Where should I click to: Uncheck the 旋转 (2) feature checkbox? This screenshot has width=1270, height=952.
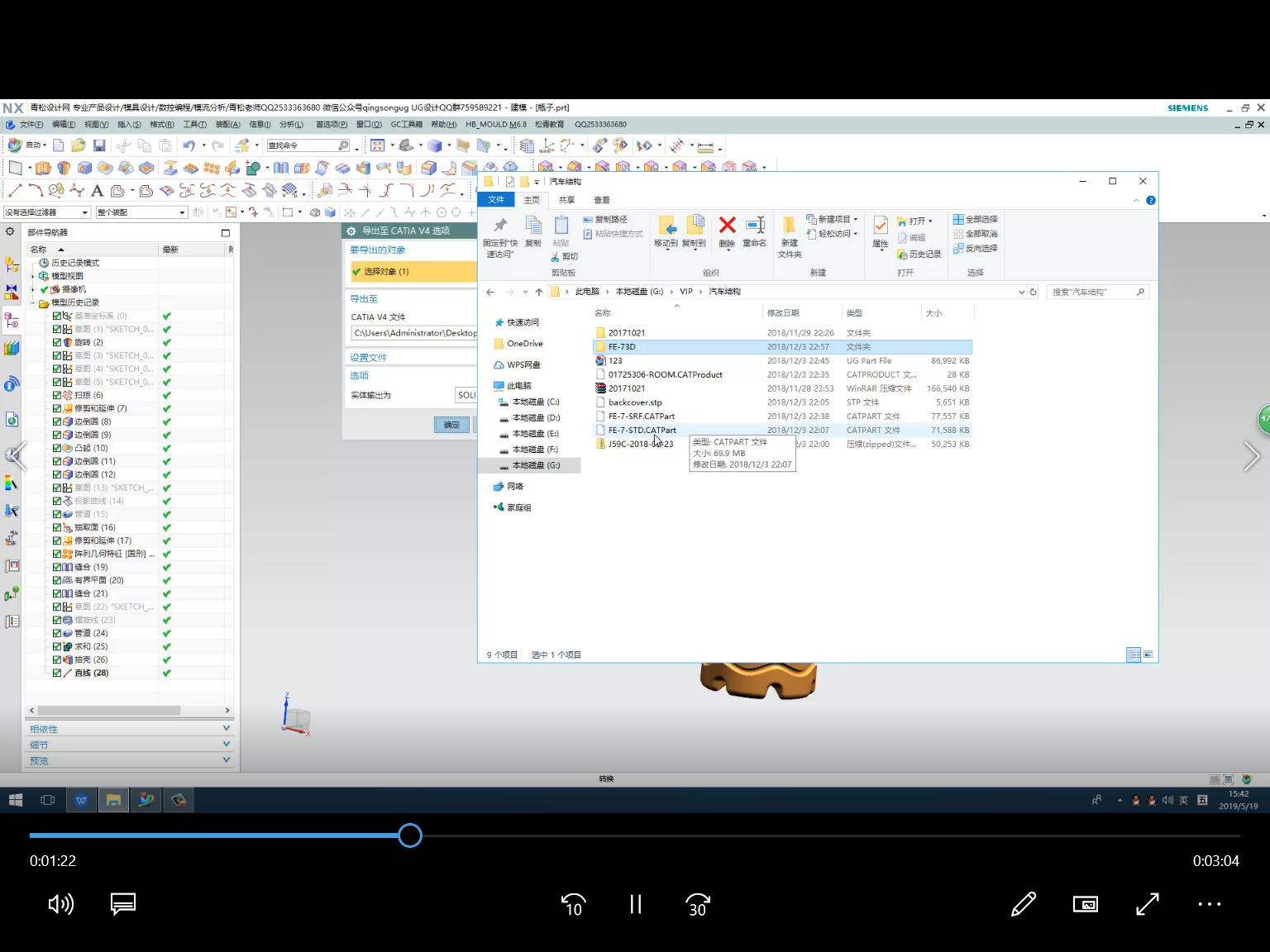click(x=57, y=342)
